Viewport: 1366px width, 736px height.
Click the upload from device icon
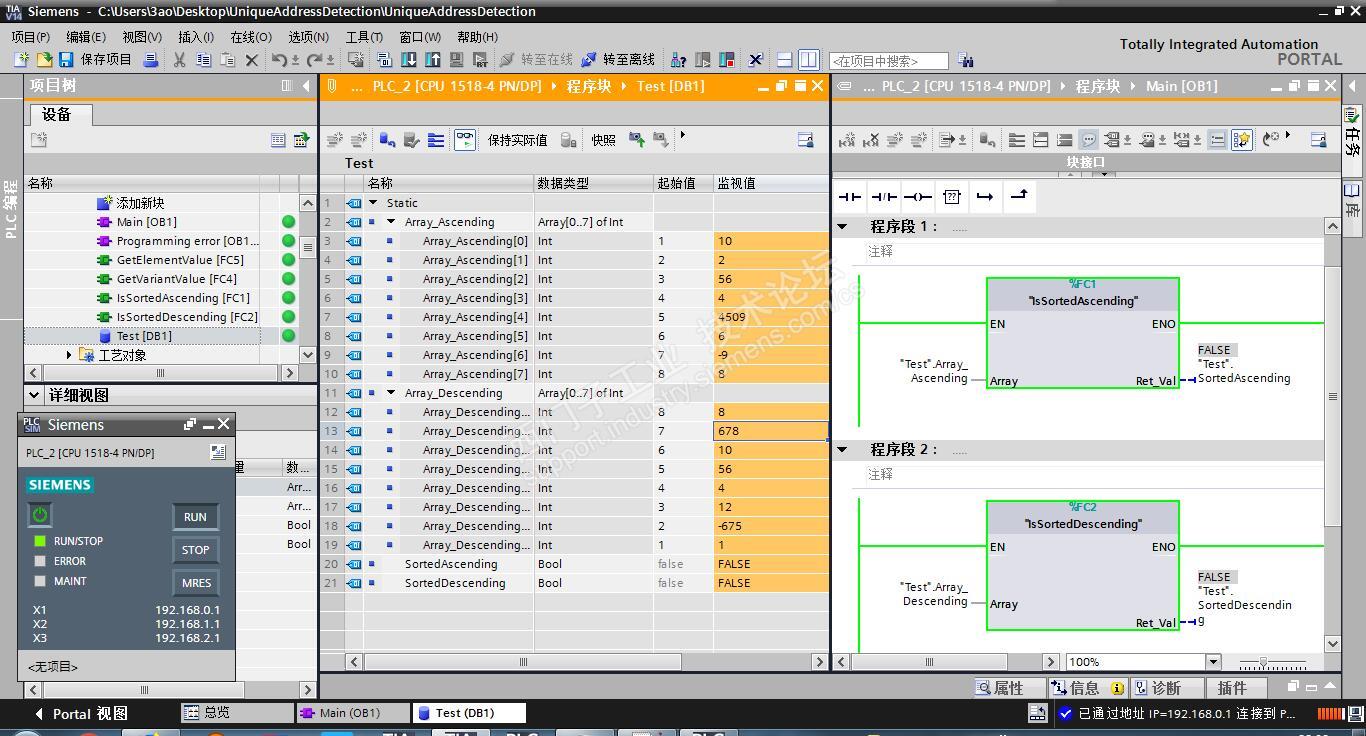coord(433,60)
